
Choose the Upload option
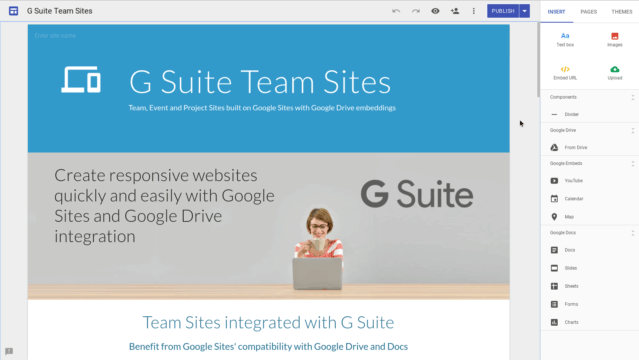click(615, 73)
